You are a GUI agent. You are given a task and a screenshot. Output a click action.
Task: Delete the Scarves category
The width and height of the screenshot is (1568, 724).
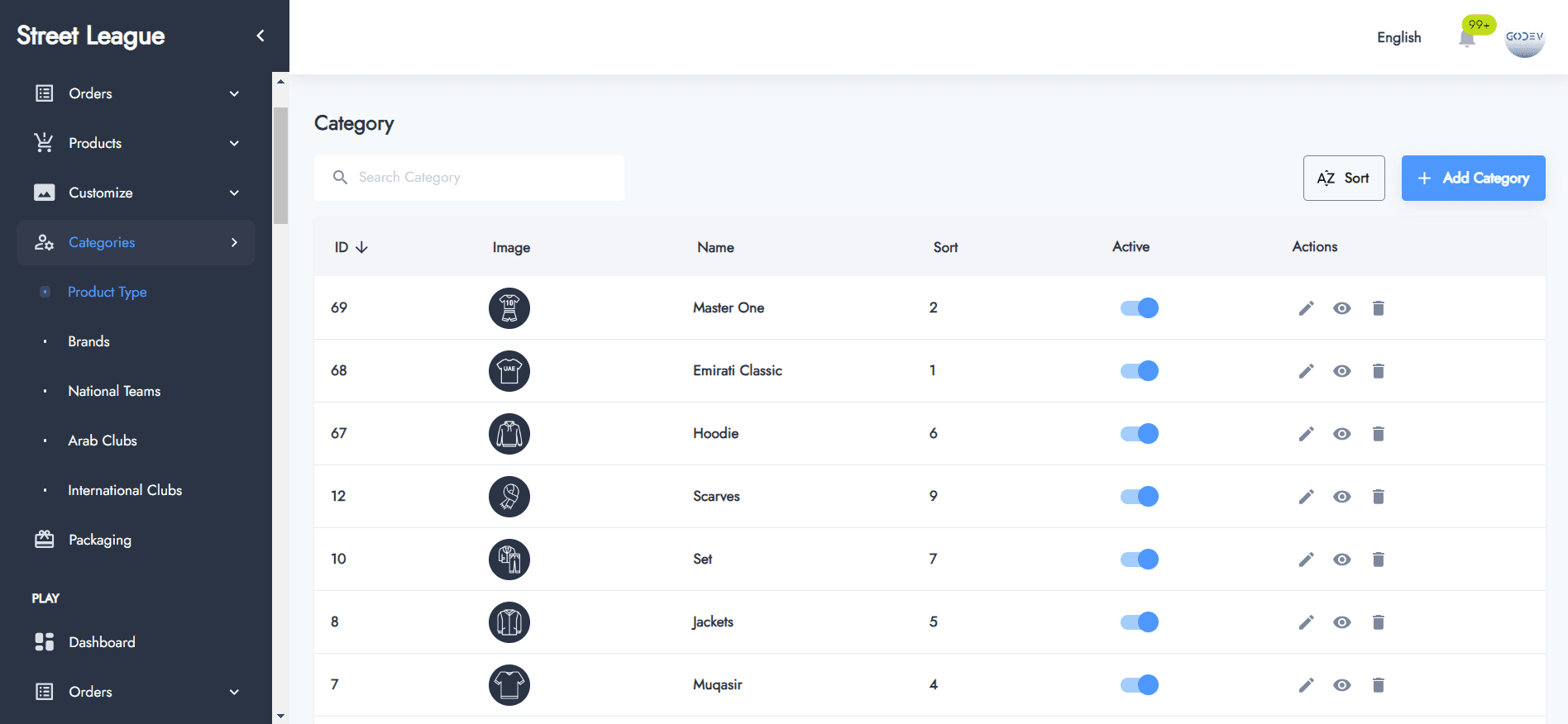tap(1378, 497)
